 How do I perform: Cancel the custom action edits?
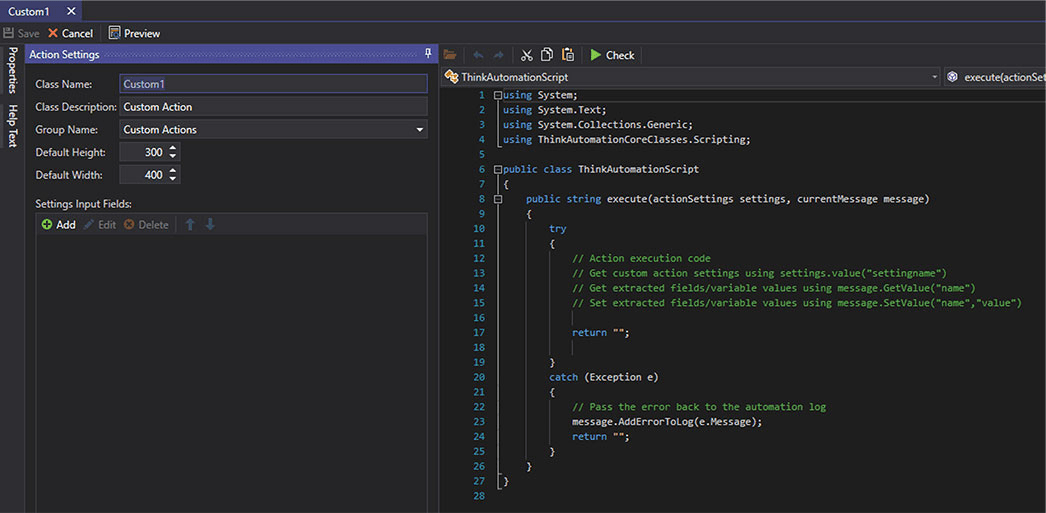coord(70,33)
